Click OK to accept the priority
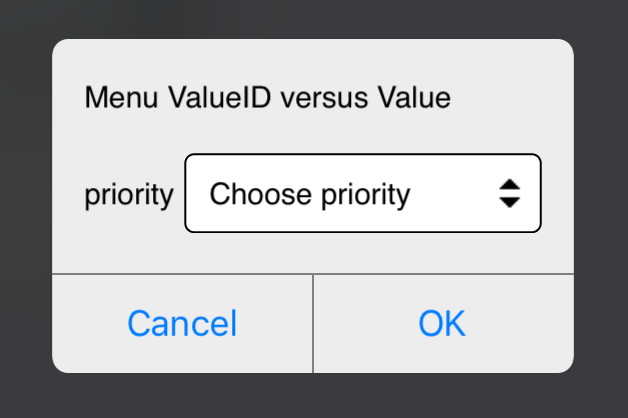628x418 pixels. tap(442, 323)
